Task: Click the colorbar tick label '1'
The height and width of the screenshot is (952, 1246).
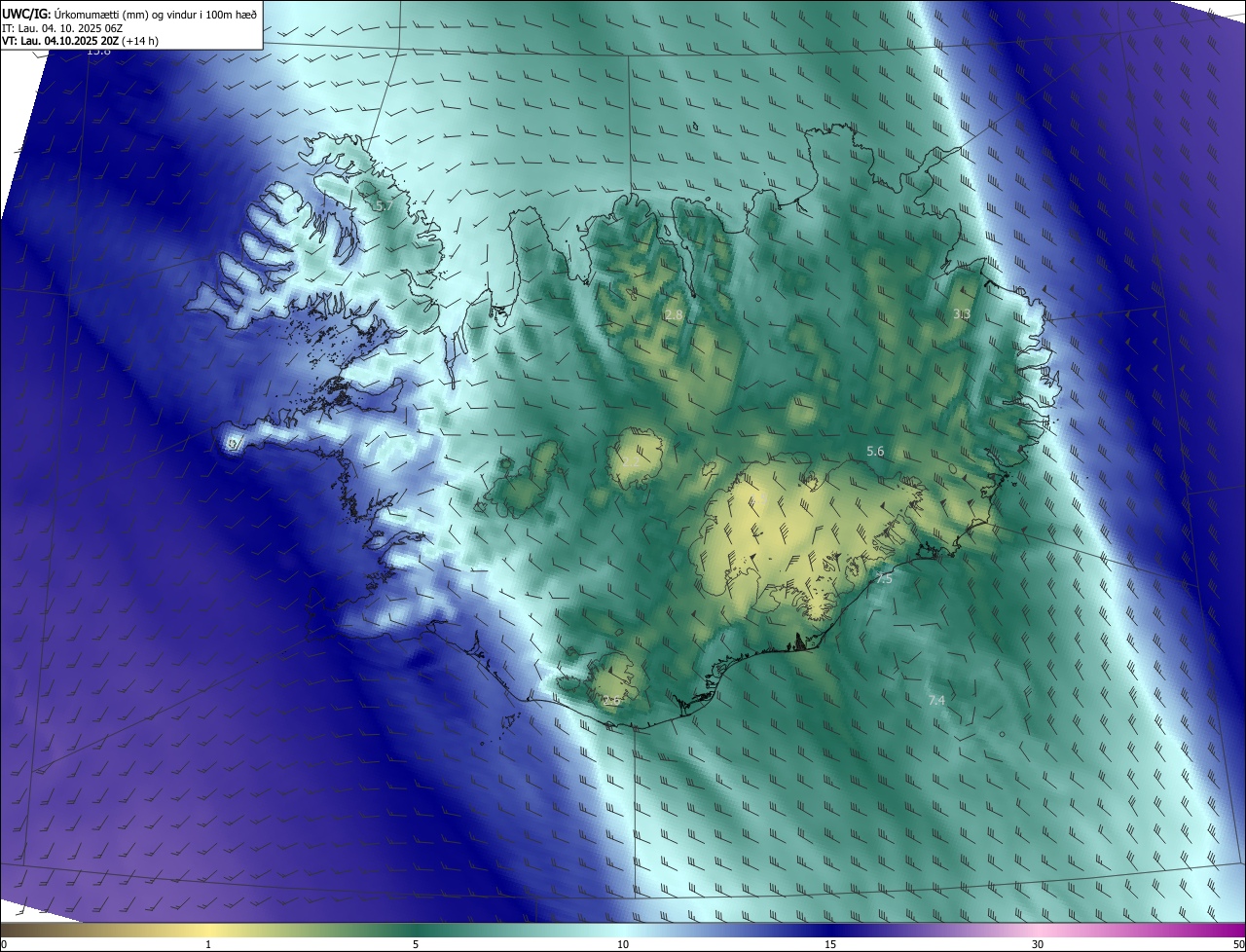Action: pyautogui.click(x=208, y=944)
